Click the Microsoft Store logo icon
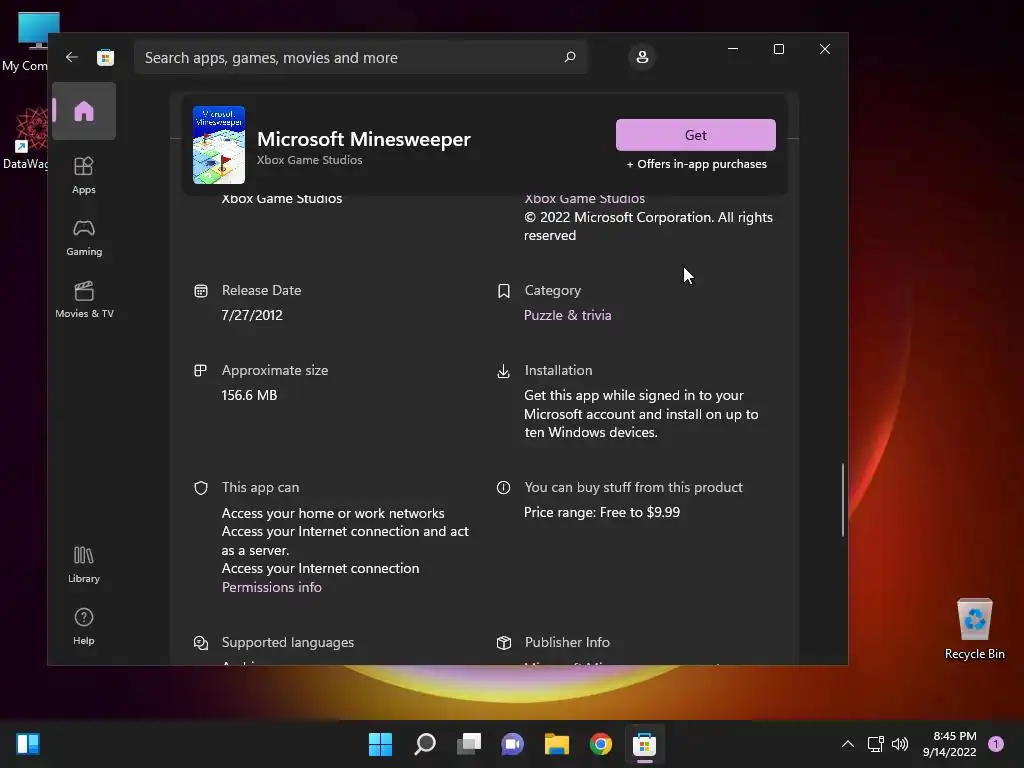Image resolution: width=1024 pixels, height=768 pixels. pyautogui.click(x=105, y=57)
